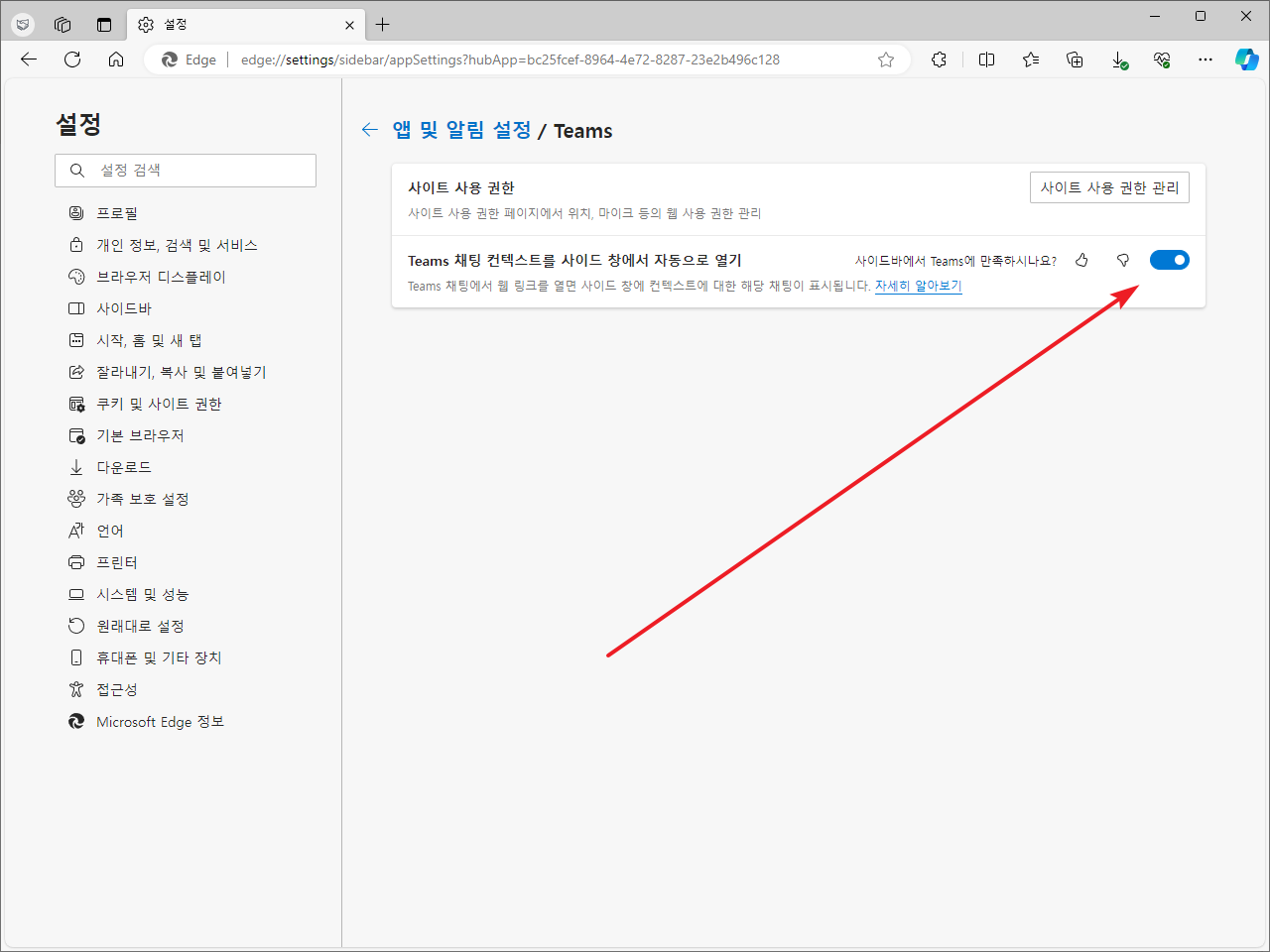Click the 사이트 사용 권한 관리 button
The image size is (1270, 952).
pyautogui.click(x=1109, y=187)
